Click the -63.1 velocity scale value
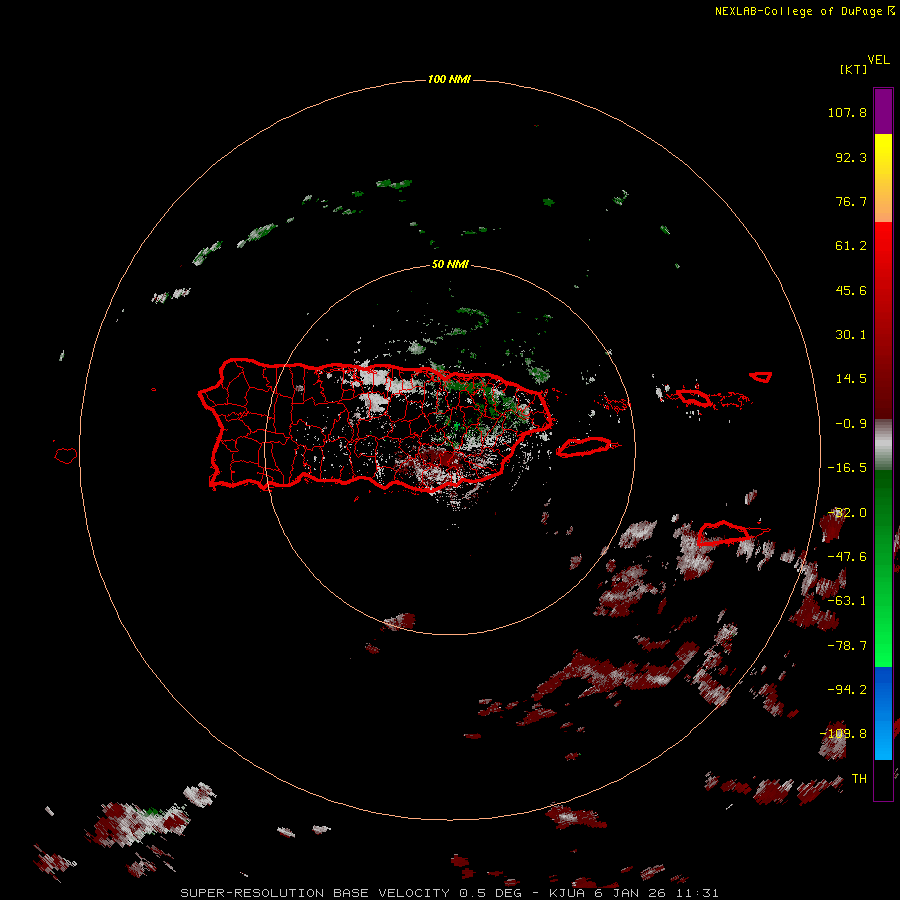 point(847,601)
